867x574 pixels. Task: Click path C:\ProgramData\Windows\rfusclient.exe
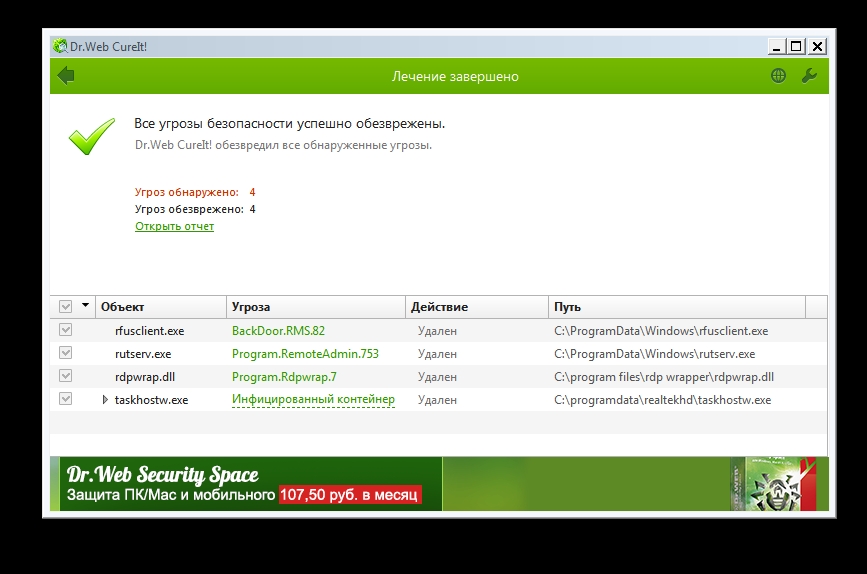(661, 331)
